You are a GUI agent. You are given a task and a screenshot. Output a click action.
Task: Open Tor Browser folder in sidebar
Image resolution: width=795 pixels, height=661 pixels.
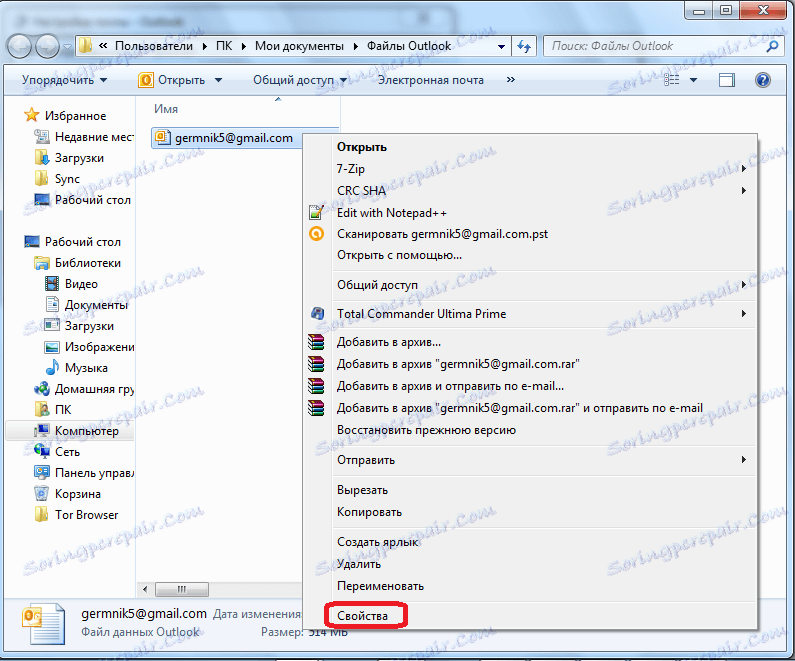[86, 515]
